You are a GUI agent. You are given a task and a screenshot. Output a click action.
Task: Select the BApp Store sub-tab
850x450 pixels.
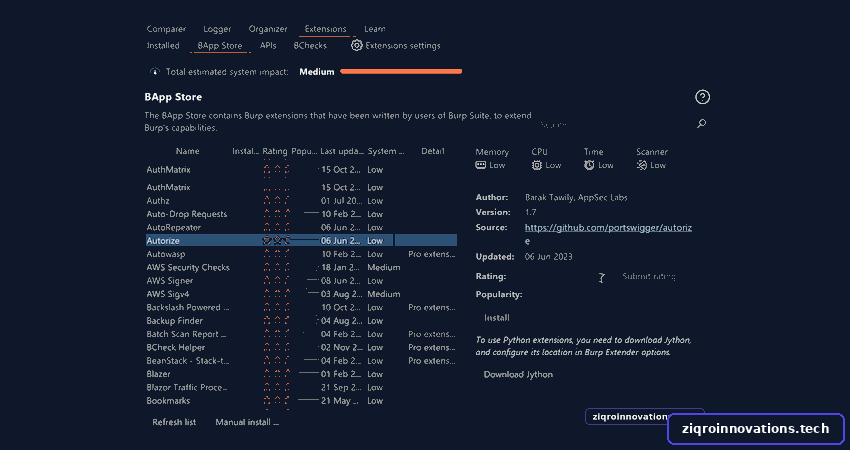tap(220, 46)
